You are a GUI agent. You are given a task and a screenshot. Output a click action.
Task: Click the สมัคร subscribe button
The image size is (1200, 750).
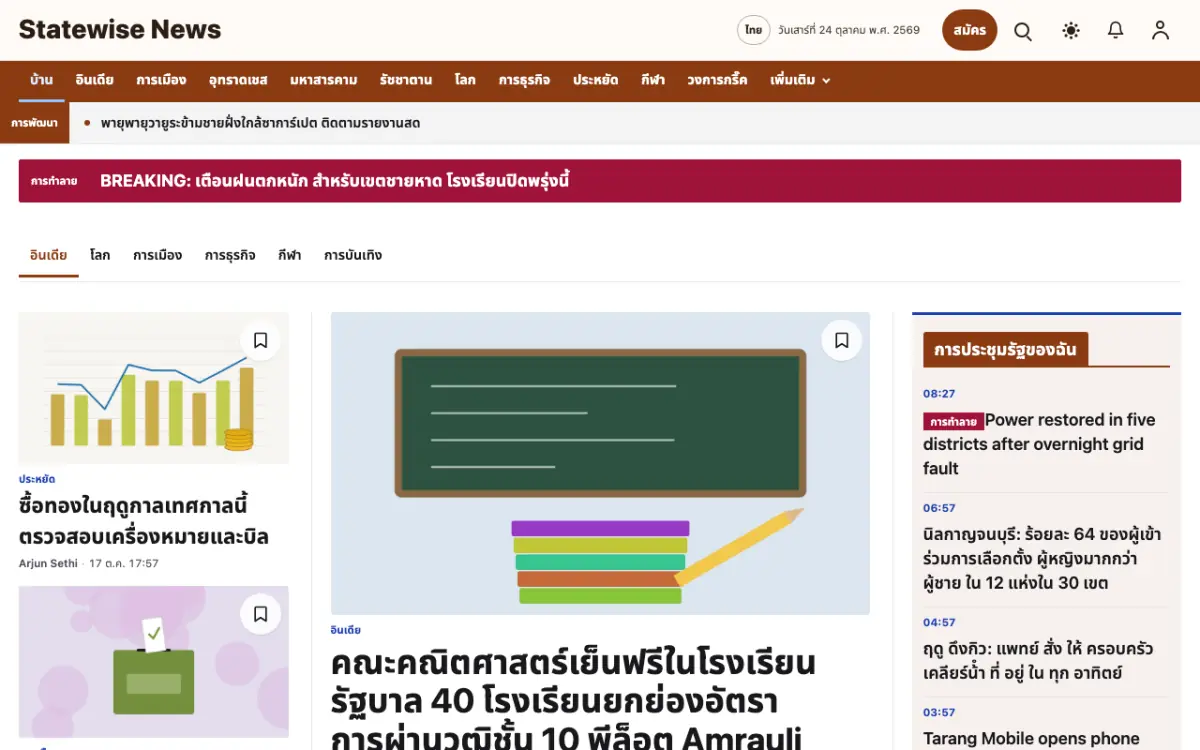[x=970, y=30]
